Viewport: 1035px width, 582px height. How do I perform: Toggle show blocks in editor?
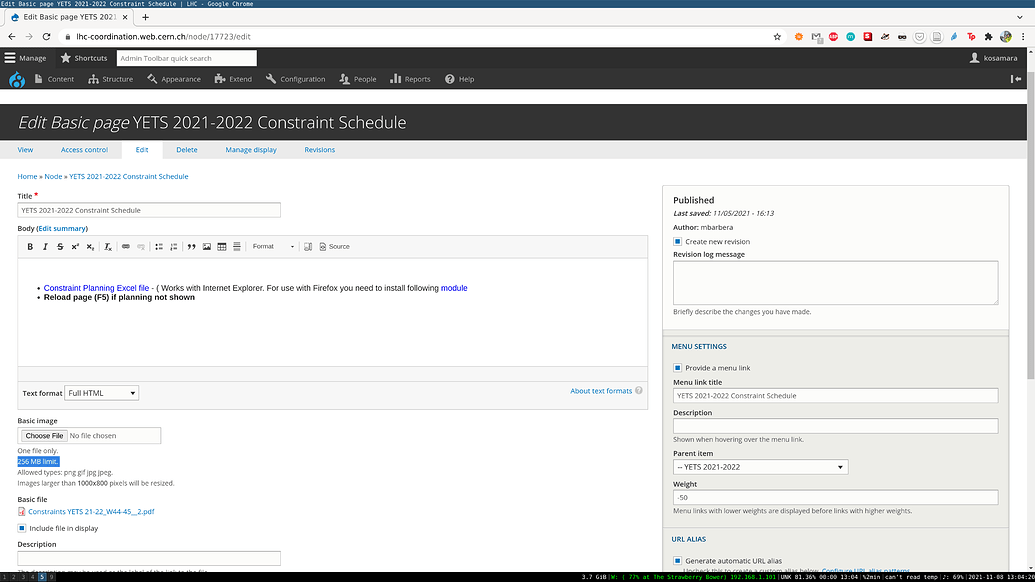coord(308,247)
